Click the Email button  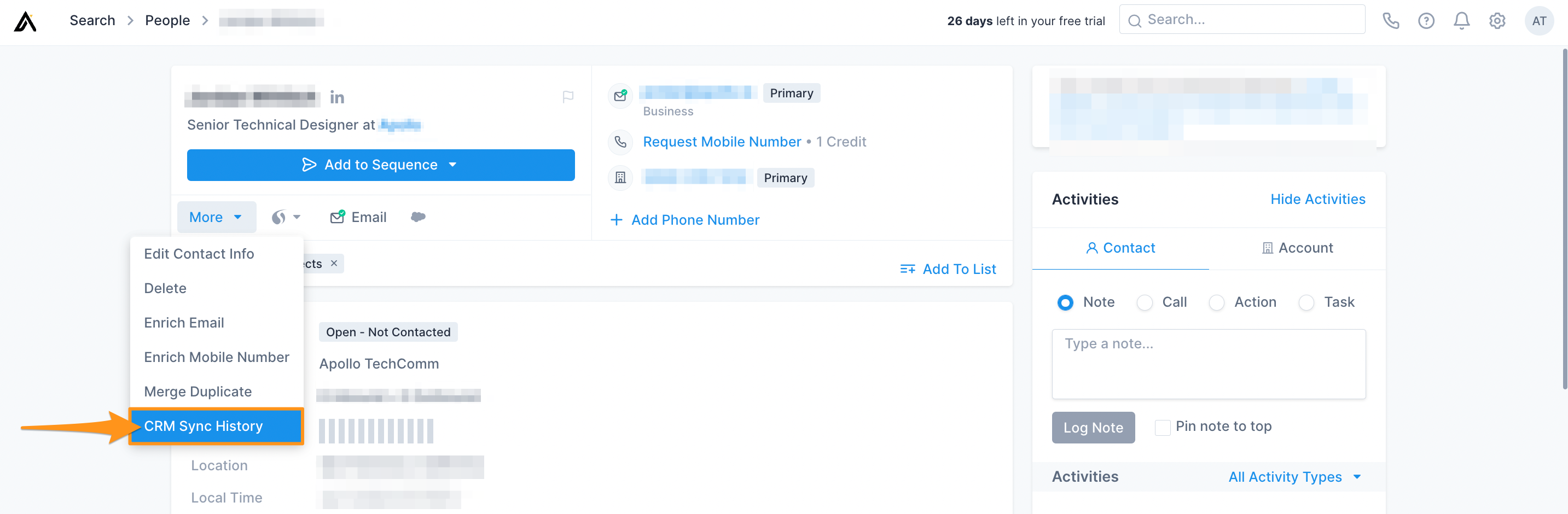pyautogui.click(x=358, y=217)
